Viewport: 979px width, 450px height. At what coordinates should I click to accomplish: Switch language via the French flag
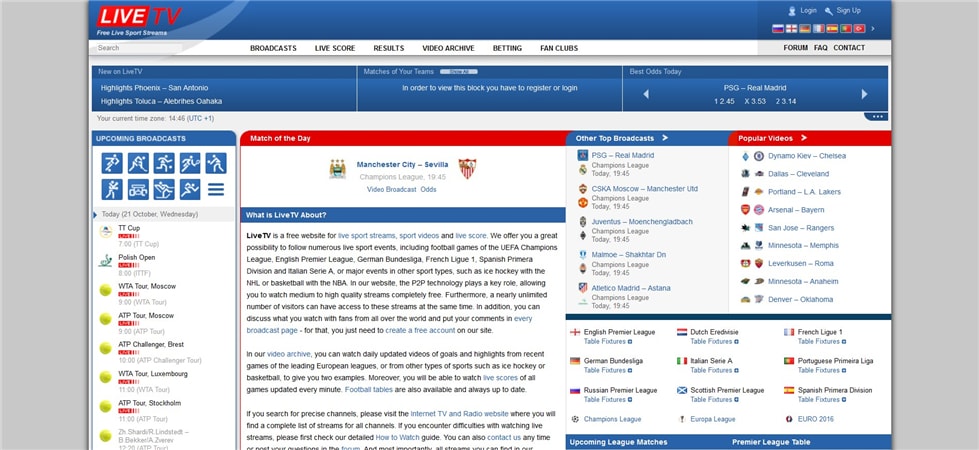tap(819, 29)
